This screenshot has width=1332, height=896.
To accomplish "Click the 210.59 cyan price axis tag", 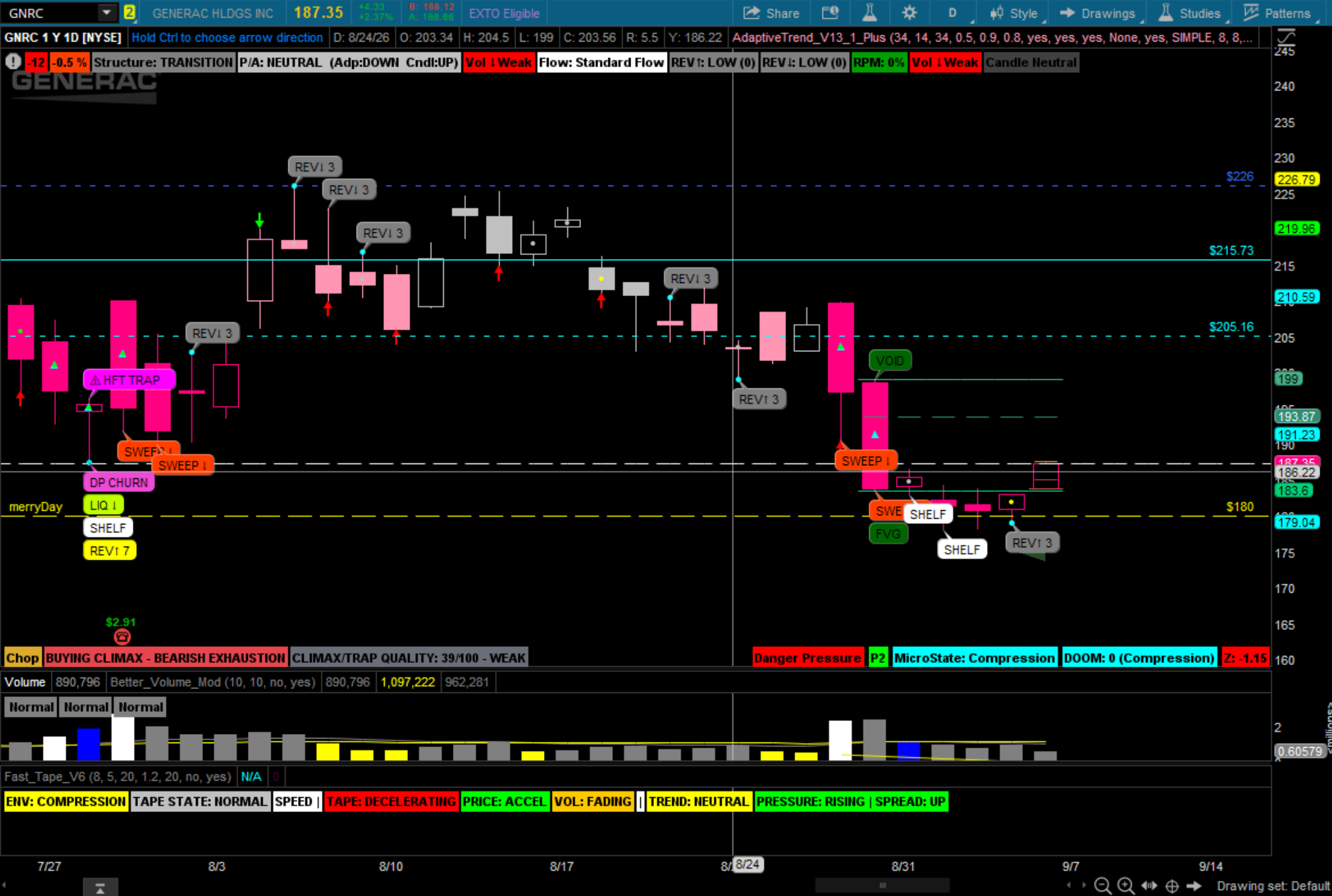I will click(1297, 297).
